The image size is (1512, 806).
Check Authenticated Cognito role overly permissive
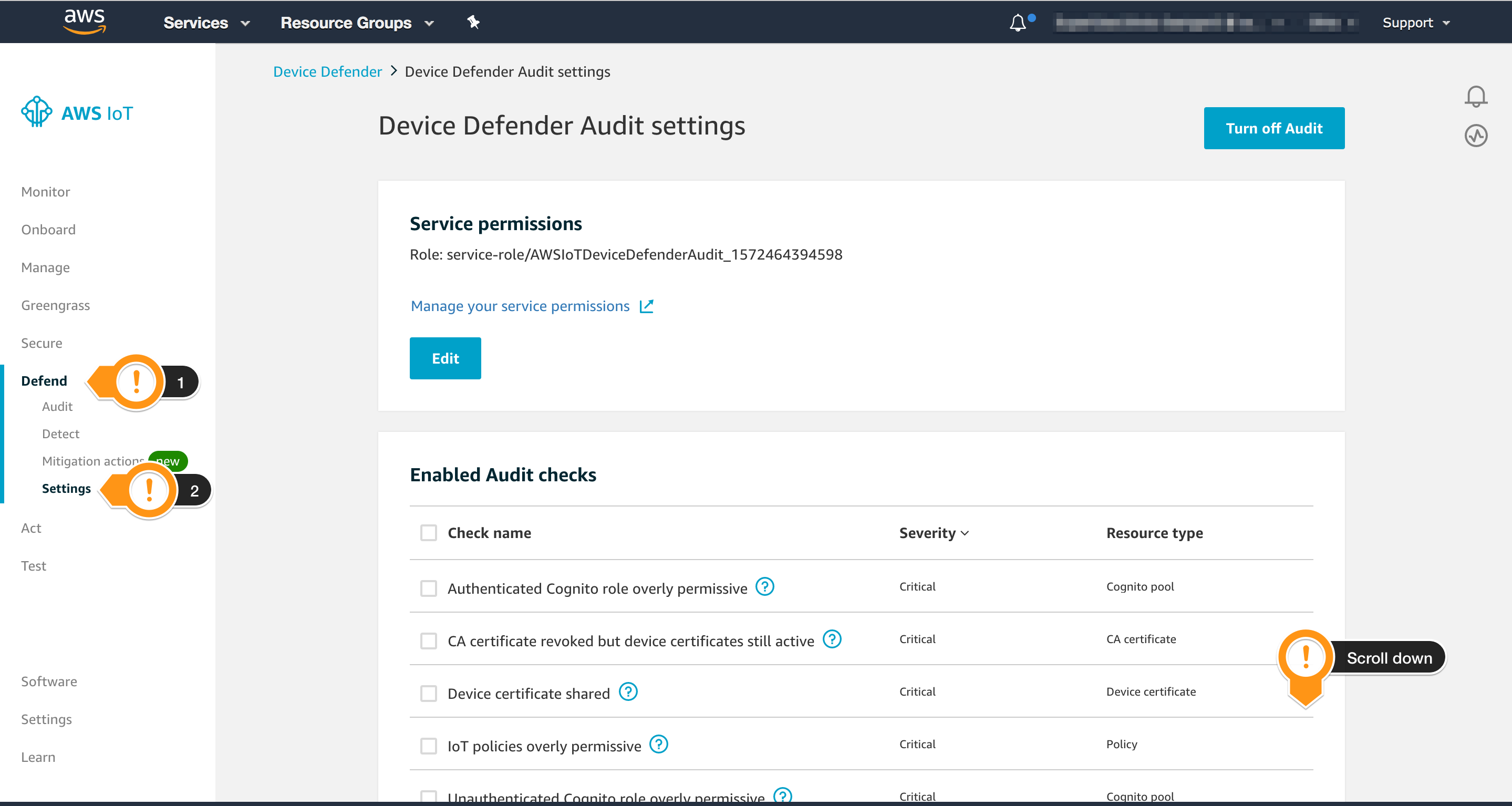[429, 588]
